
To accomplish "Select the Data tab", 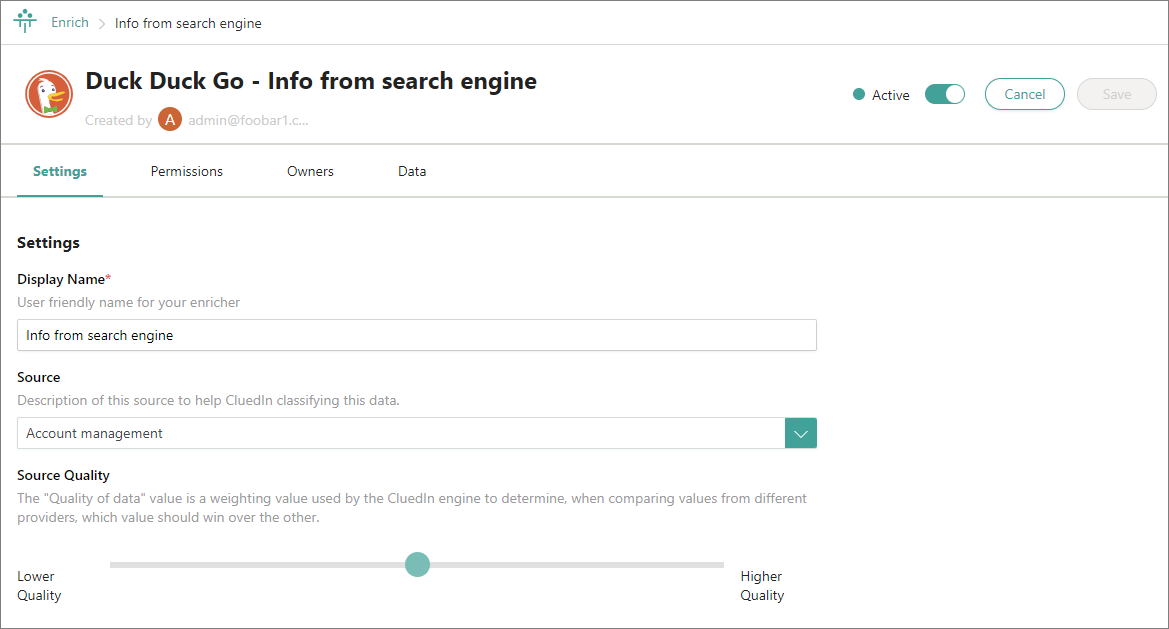I will (412, 171).
